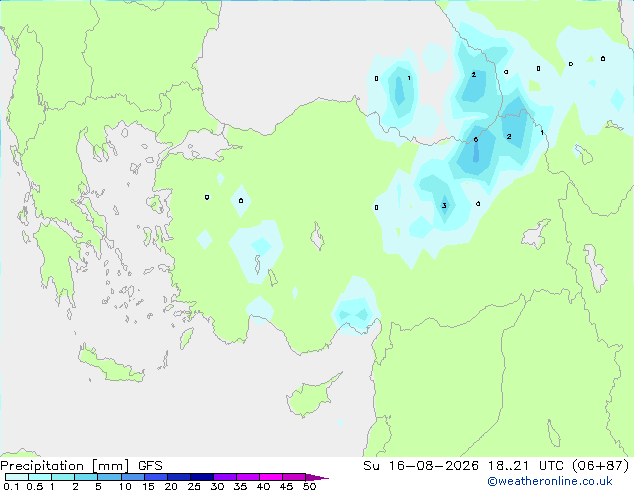Click the (06+87) forecast run label
The width and height of the screenshot is (634, 490).
tap(601, 466)
